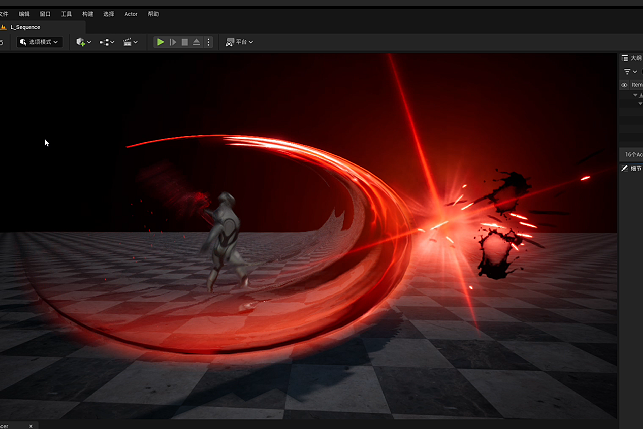
Task: Open the 帮助 Help menu
Action: coord(153,14)
